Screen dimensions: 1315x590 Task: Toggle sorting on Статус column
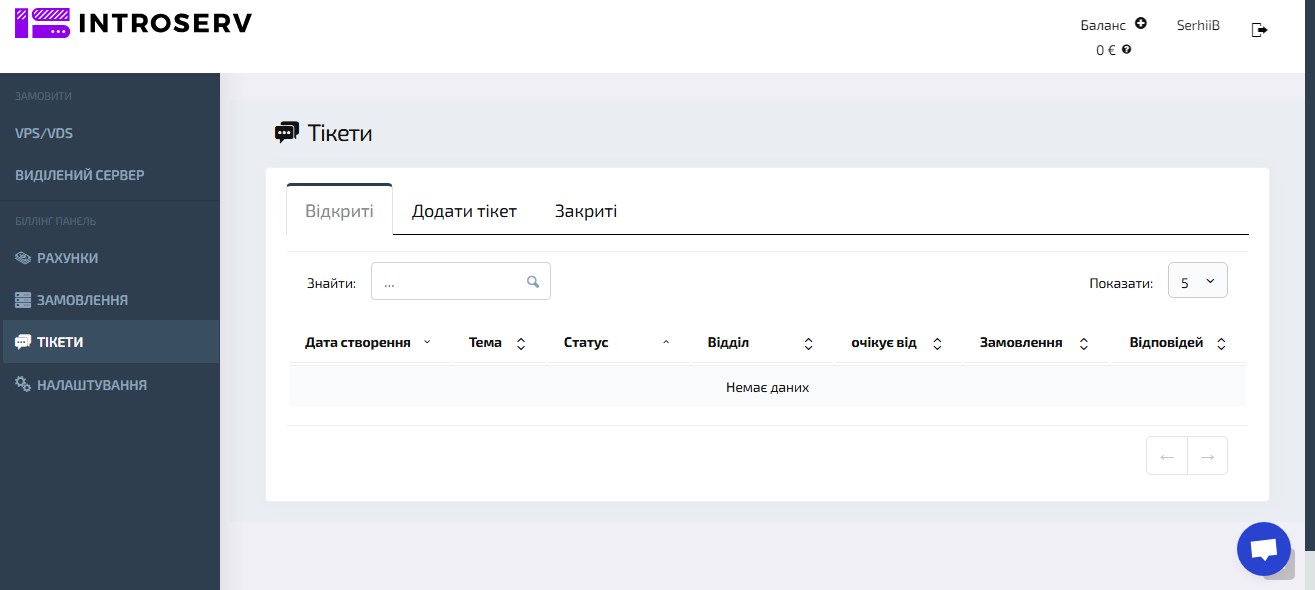click(x=666, y=343)
